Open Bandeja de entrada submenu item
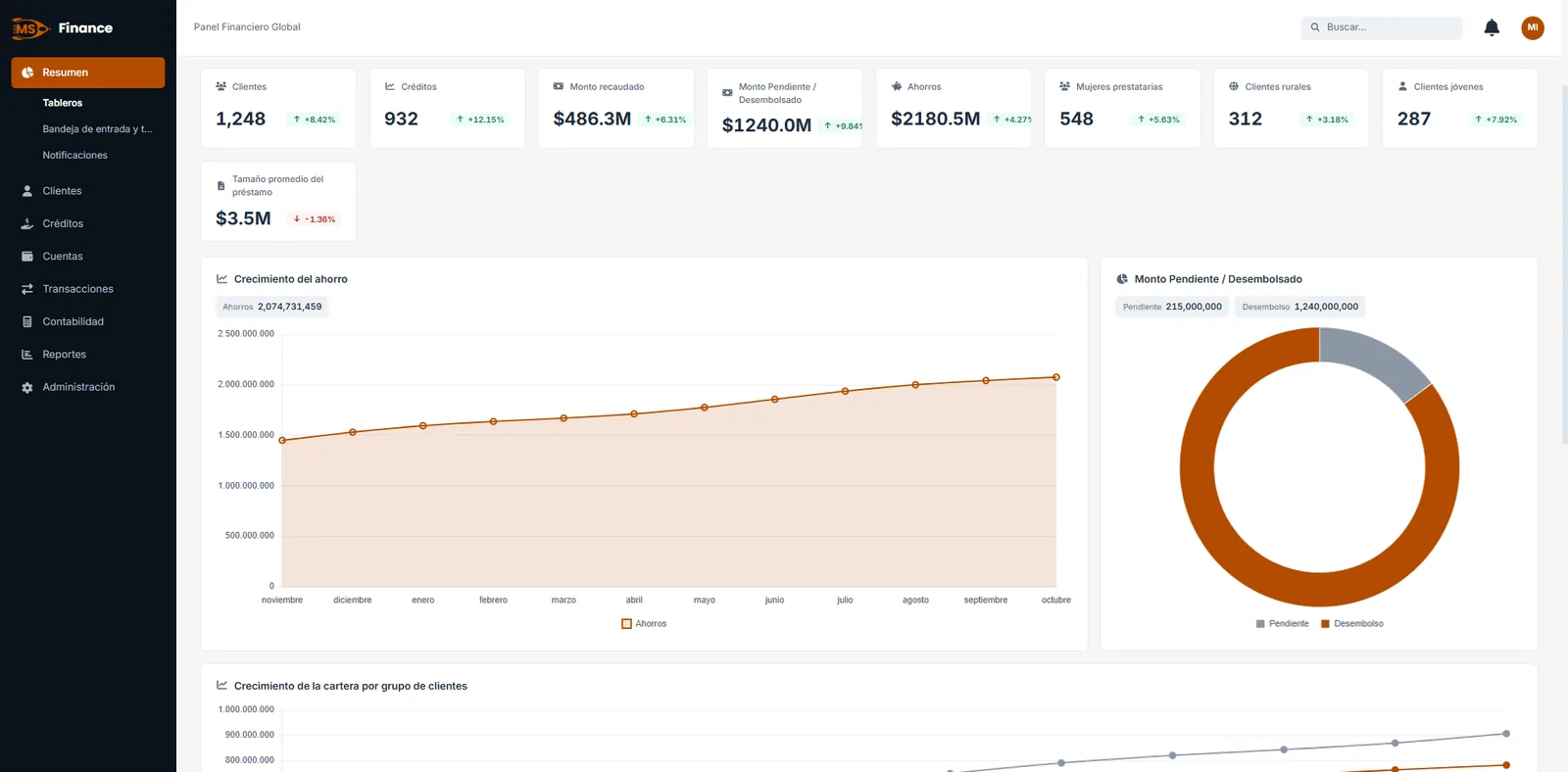 97,129
